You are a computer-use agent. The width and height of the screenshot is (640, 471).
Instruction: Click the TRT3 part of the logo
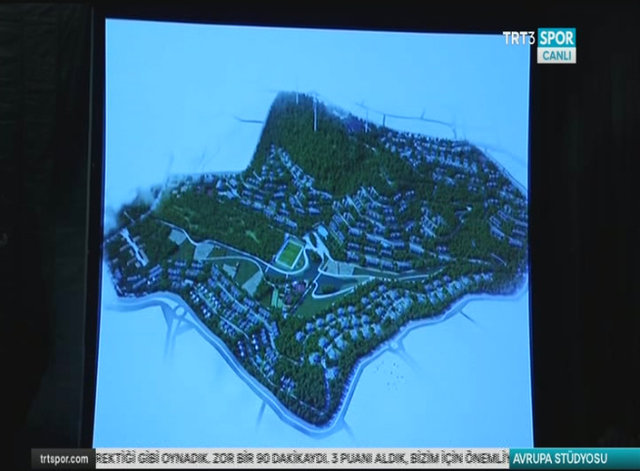(x=519, y=38)
